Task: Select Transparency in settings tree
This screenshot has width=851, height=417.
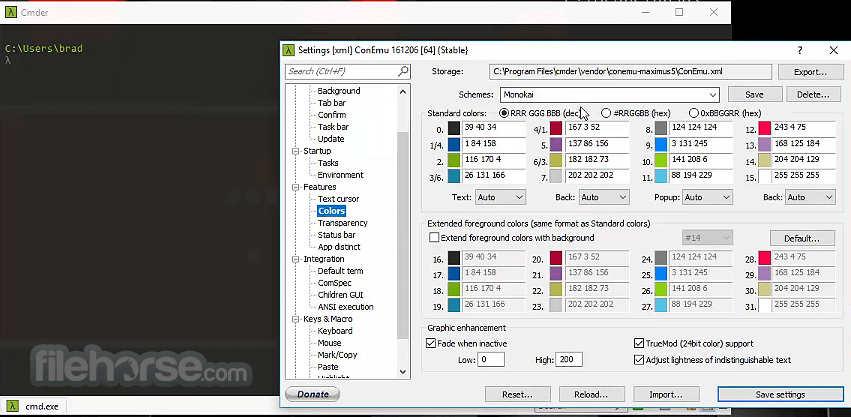Action: tap(342, 223)
